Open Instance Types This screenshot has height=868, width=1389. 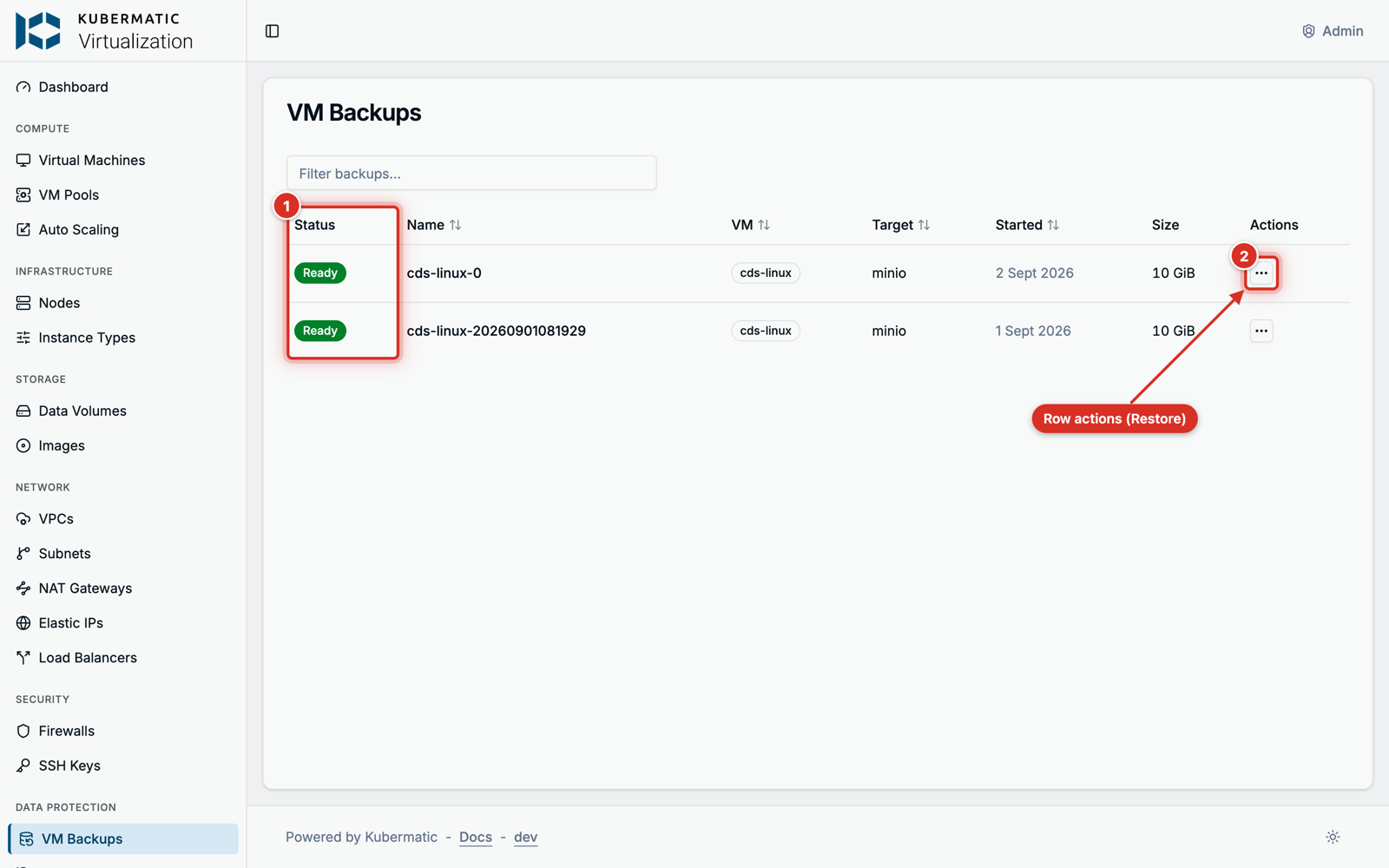click(x=122, y=338)
